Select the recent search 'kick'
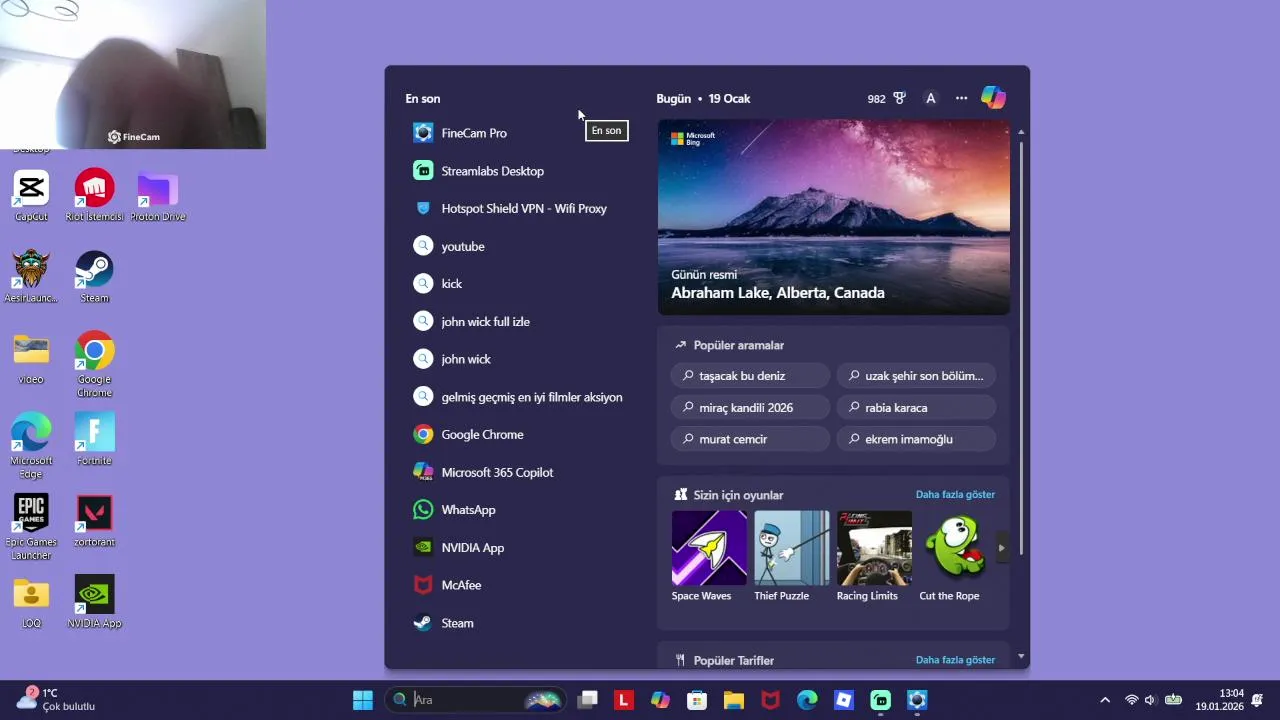 [x=520, y=284]
